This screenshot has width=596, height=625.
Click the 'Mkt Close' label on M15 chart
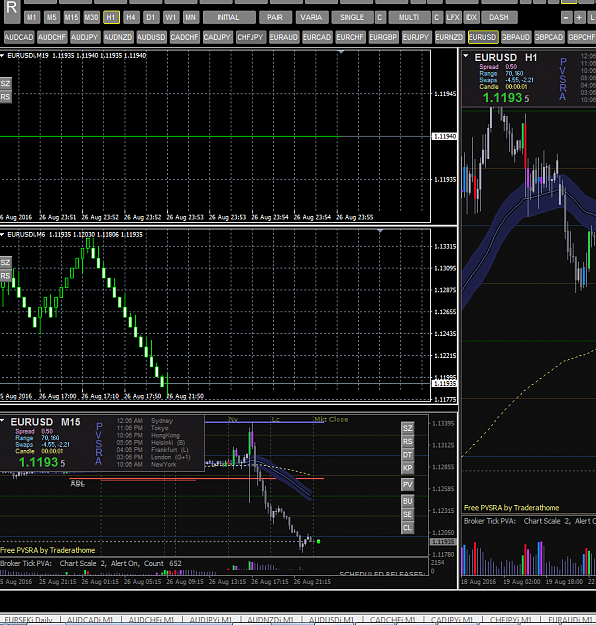(331, 419)
